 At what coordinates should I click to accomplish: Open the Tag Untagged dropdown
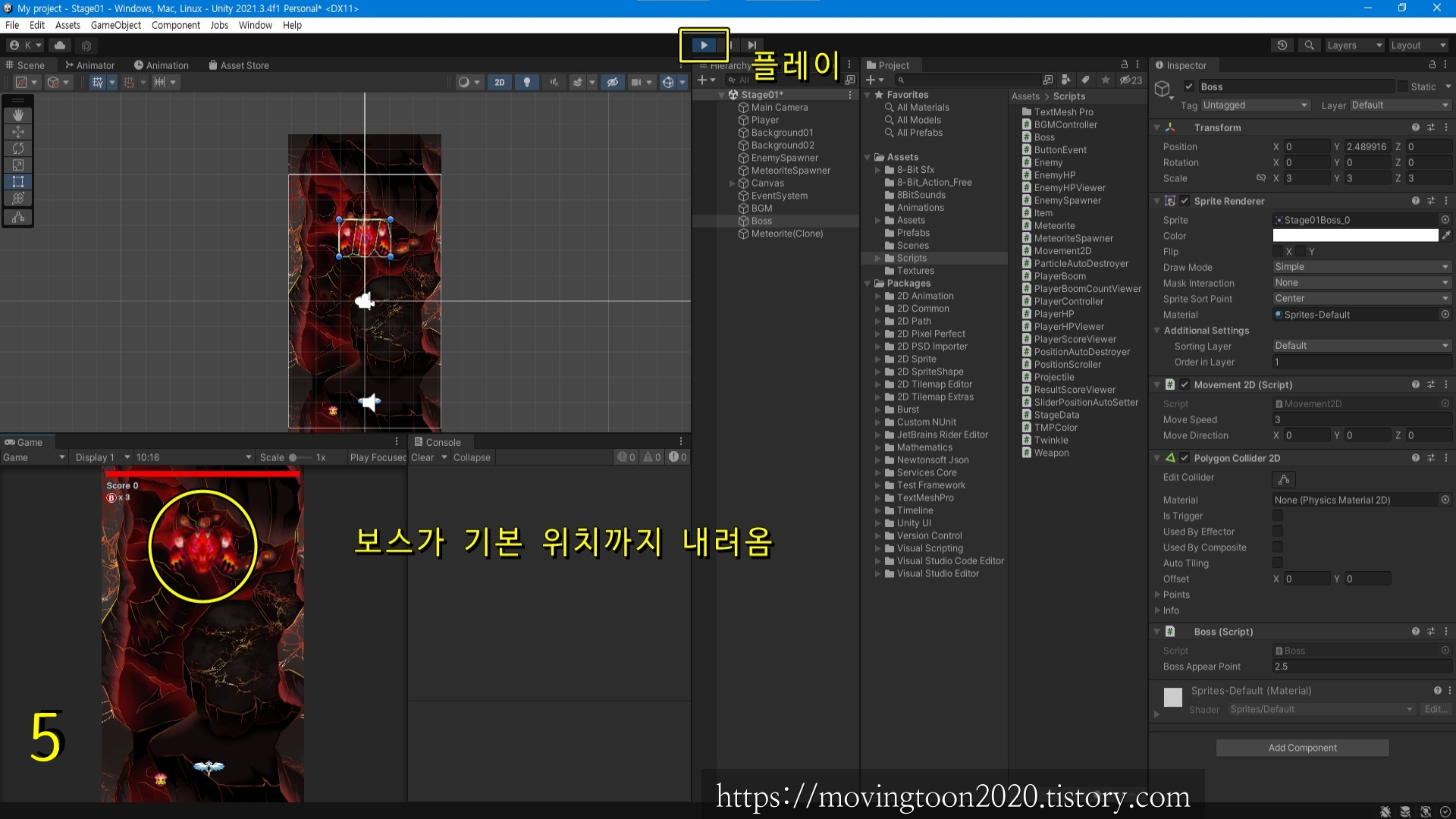pyautogui.click(x=1255, y=105)
